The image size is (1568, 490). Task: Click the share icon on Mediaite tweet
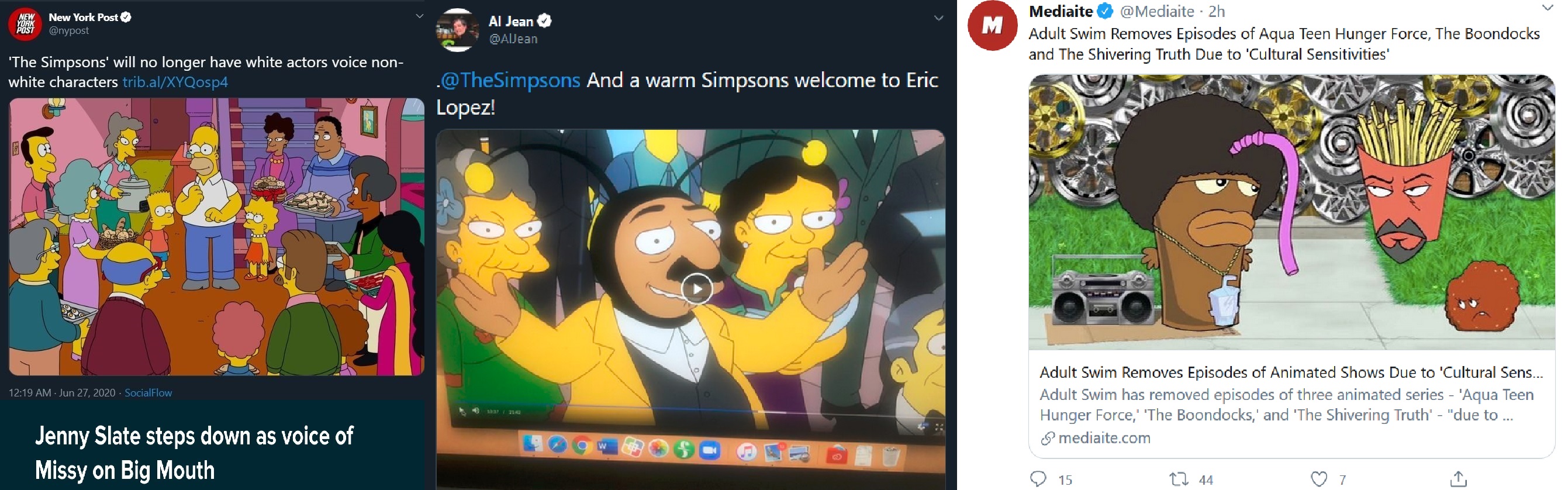point(1458,479)
